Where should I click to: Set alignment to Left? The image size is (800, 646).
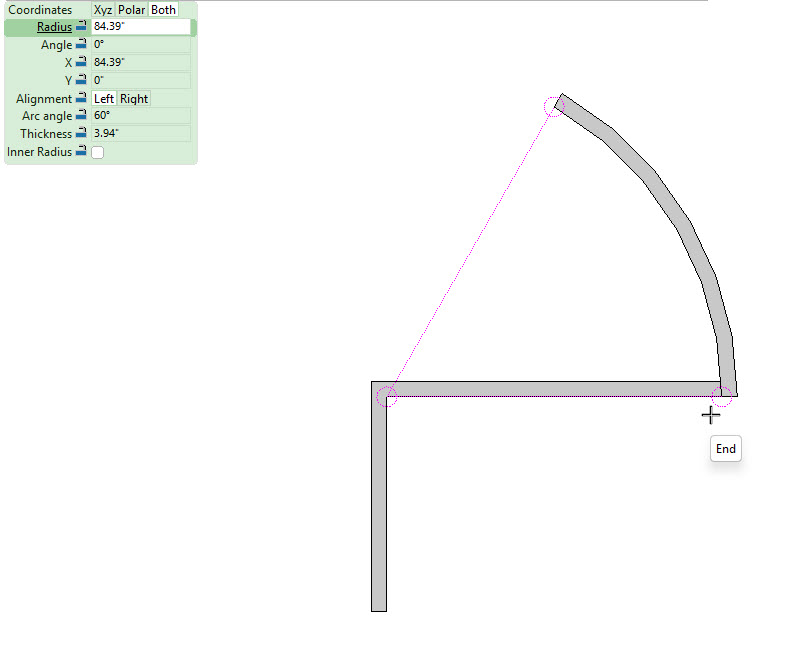(104, 98)
